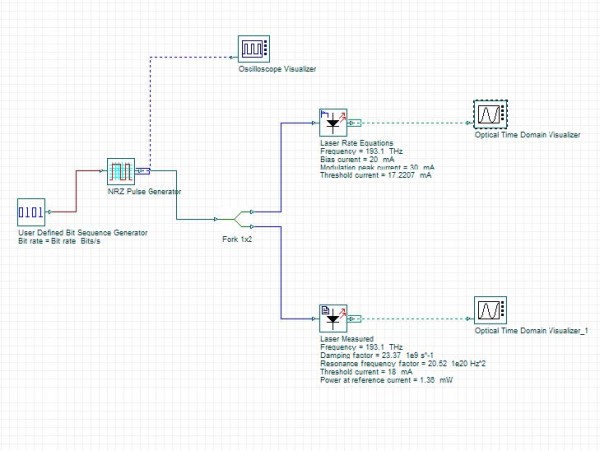This screenshot has width=600, height=451.
Task: Click the Fork 1x2 upper output port
Action: [251, 212]
